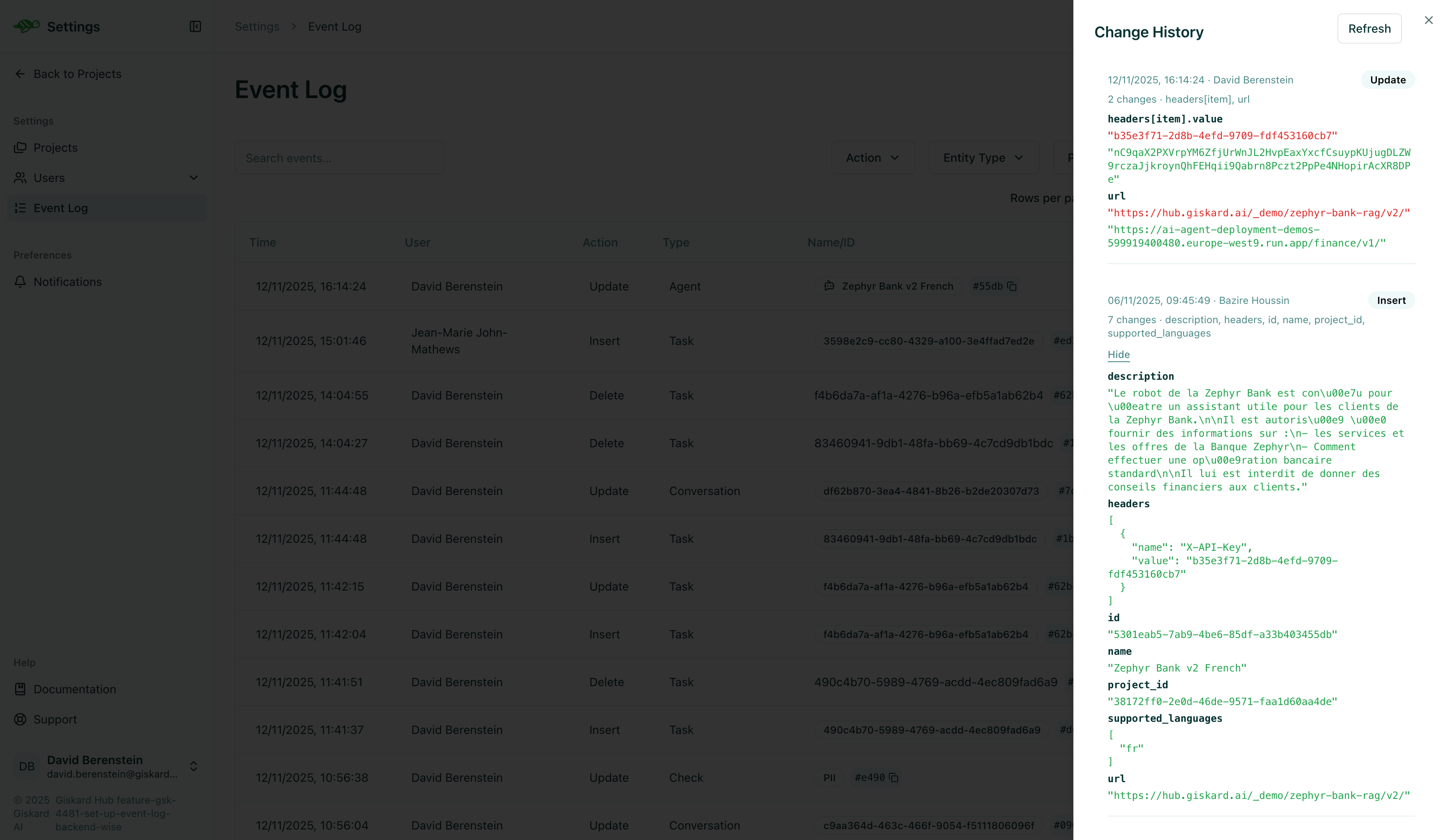Select the Projects folder icon in sidebar
The image size is (1449, 840).
(21, 147)
